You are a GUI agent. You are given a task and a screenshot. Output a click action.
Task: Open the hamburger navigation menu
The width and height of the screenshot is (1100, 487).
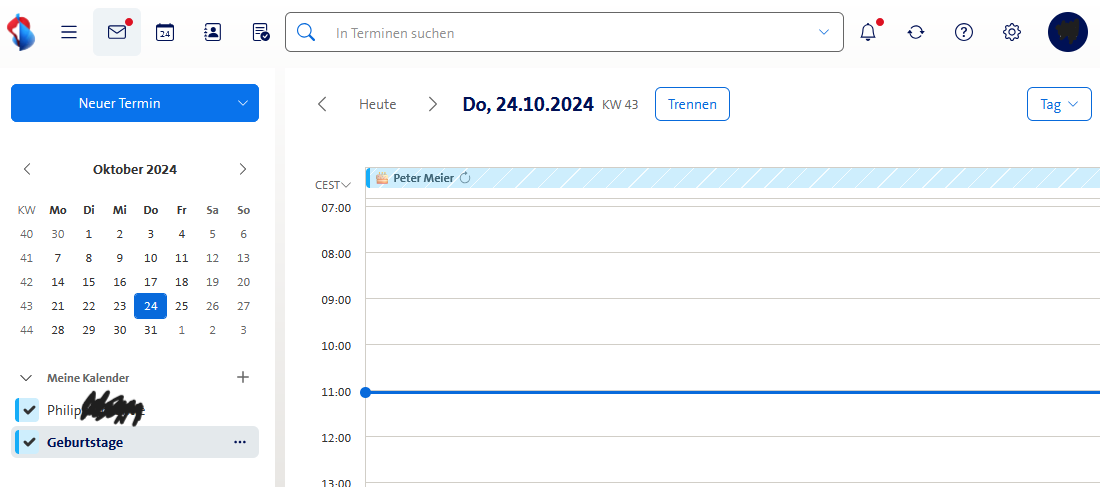pos(69,32)
